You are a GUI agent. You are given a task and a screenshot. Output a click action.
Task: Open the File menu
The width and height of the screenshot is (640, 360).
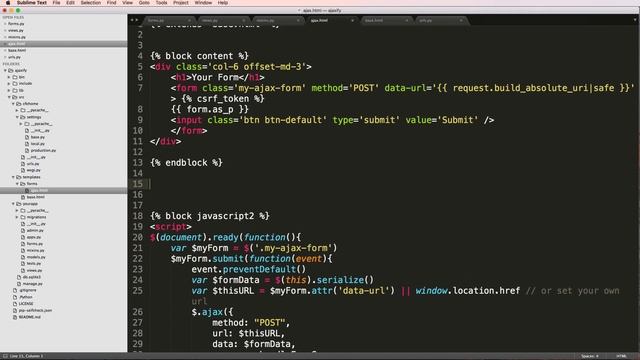pos(56,3)
